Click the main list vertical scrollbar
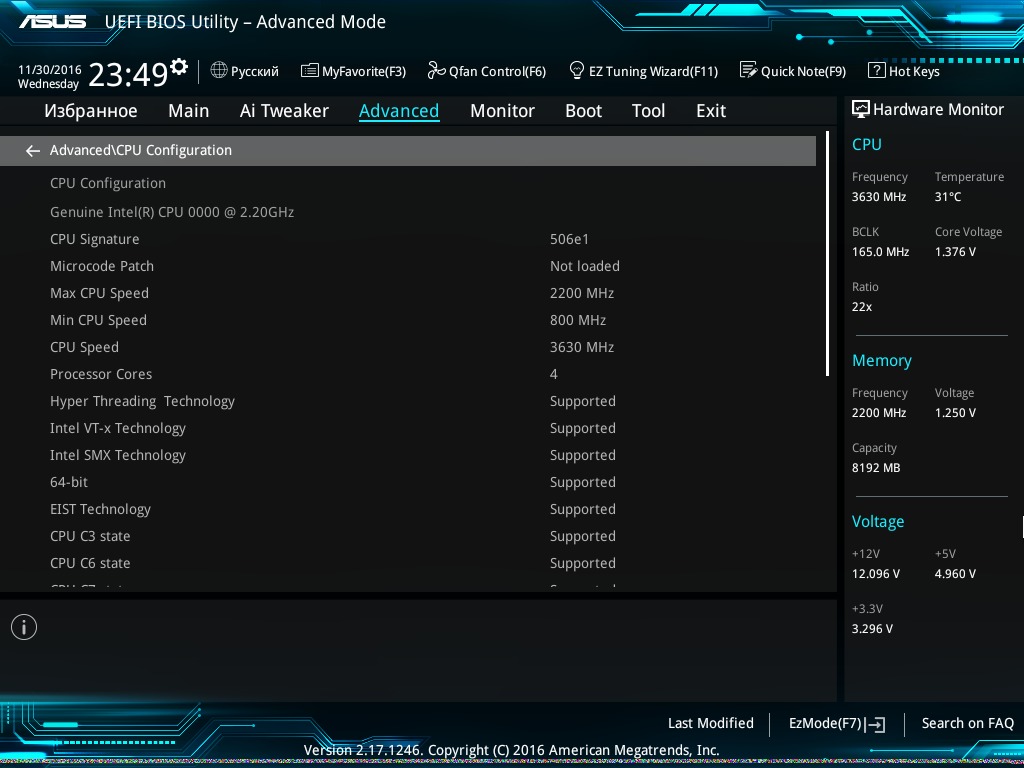Viewport: 1024px width, 768px height. click(827, 253)
